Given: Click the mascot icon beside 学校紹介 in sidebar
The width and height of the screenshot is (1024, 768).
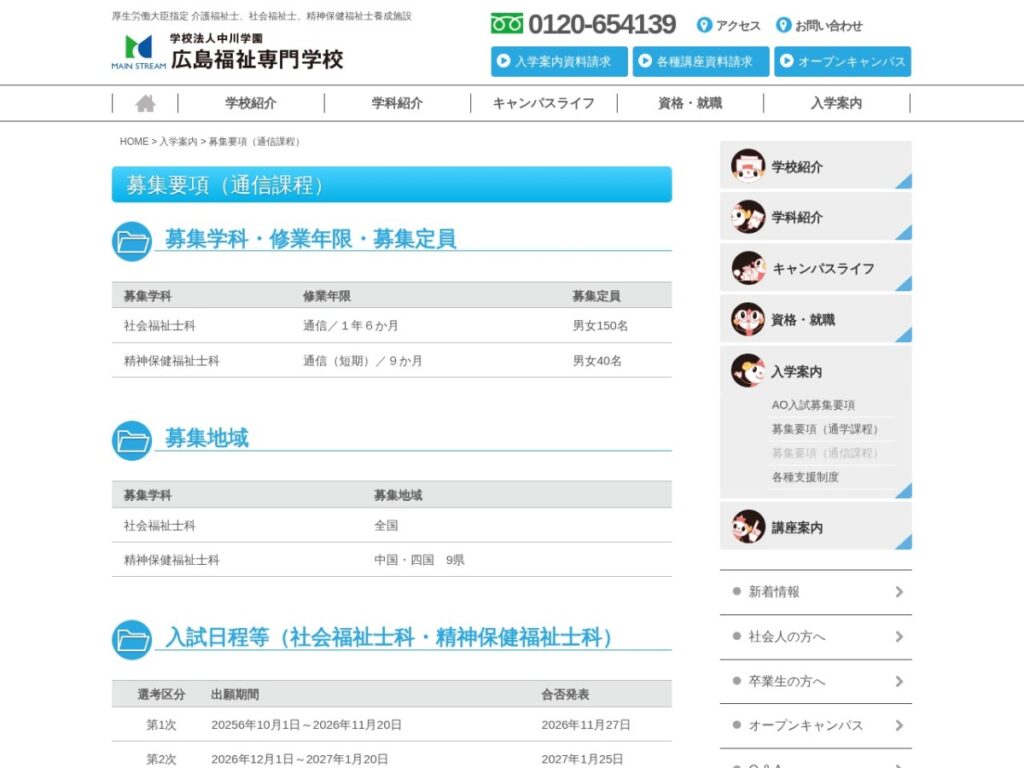Looking at the screenshot, I should point(748,166).
